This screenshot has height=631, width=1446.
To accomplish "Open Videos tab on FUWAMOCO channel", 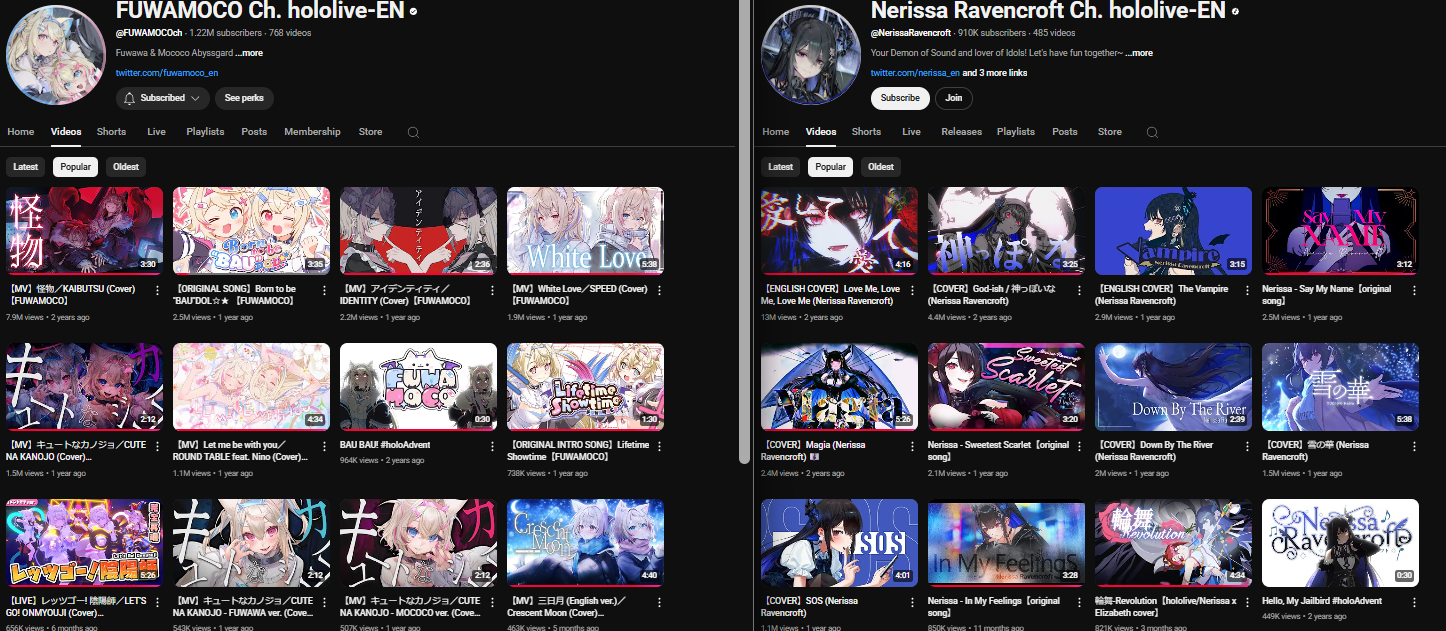I will click(66, 132).
